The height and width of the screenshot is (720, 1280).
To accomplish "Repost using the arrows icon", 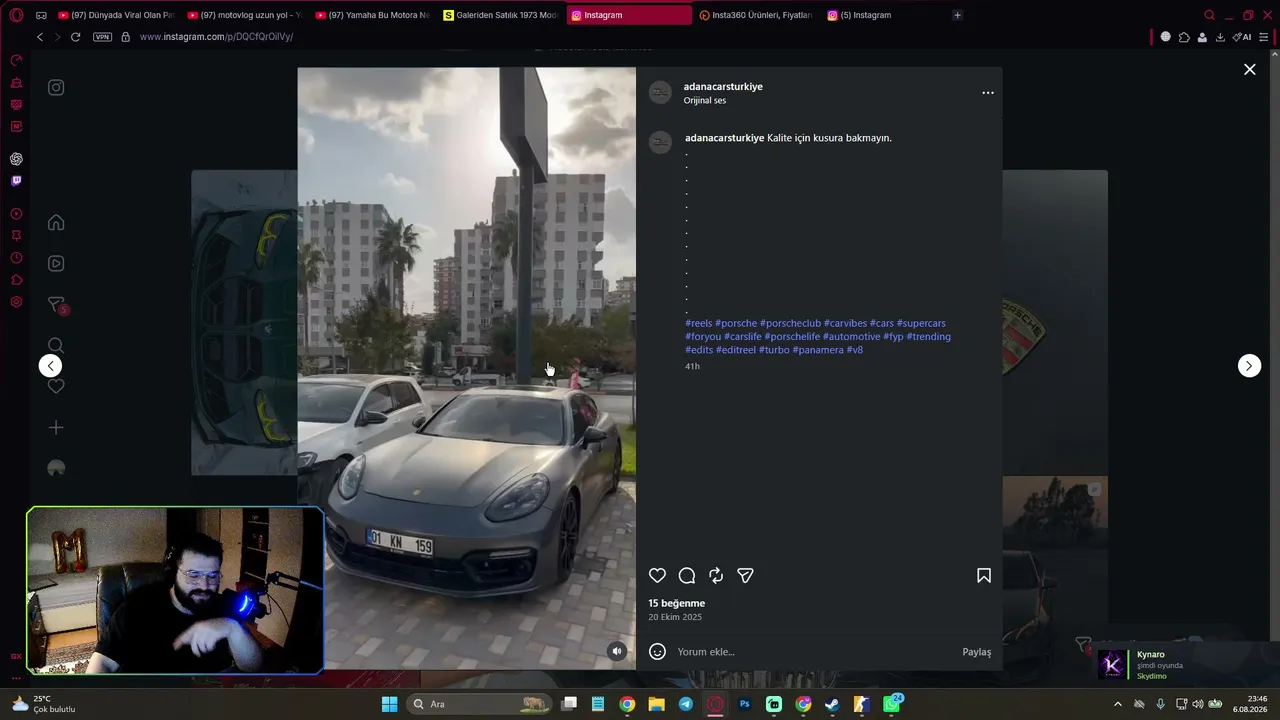I will point(716,575).
